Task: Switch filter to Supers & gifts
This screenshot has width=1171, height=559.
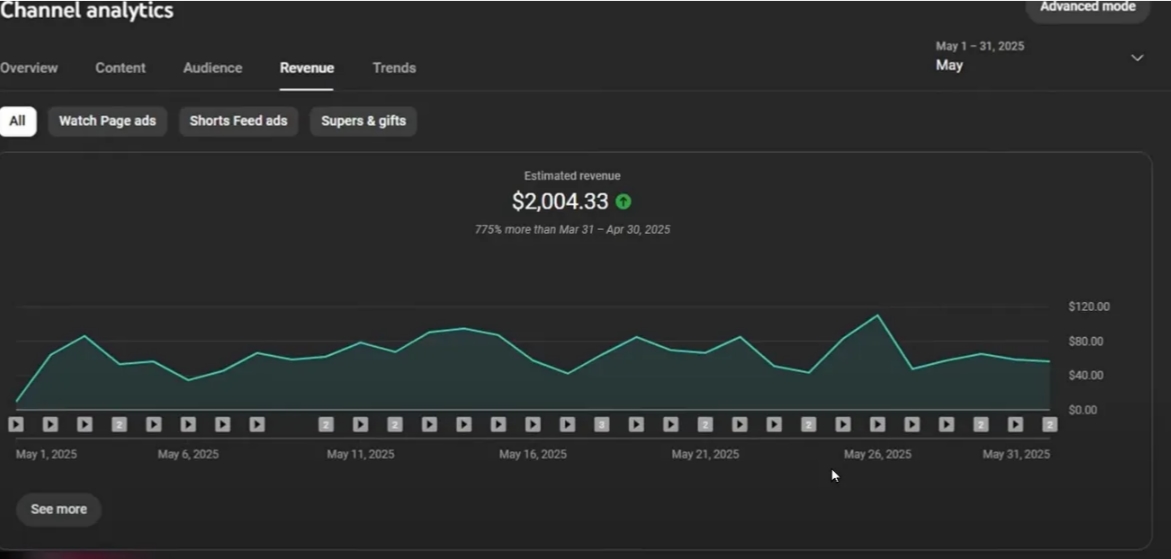Action: tap(363, 121)
